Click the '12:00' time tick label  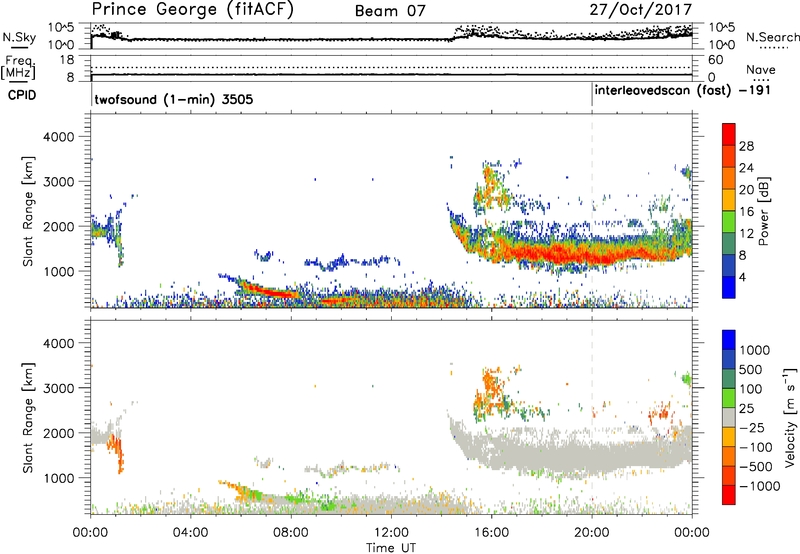coord(391,533)
